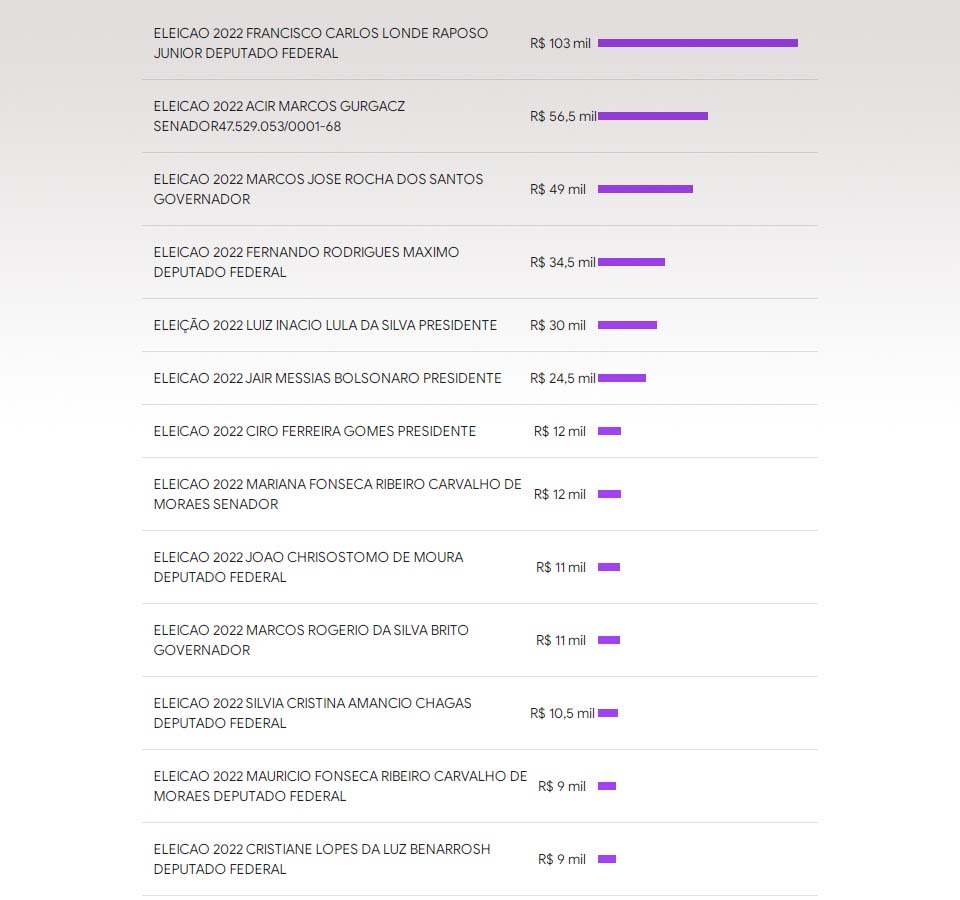Click the Marcos Jose Rocha dos Santos label
This screenshot has height=900, width=960.
point(318,189)
